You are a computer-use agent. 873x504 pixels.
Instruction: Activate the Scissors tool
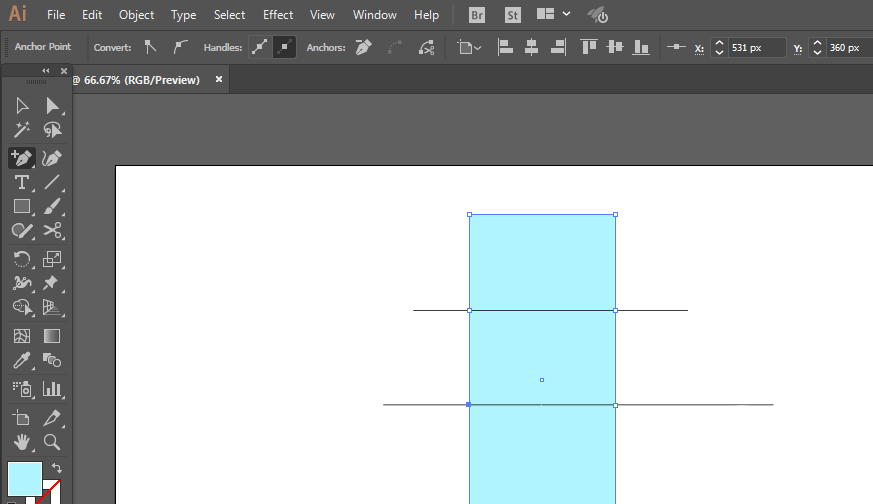point(53,232)
